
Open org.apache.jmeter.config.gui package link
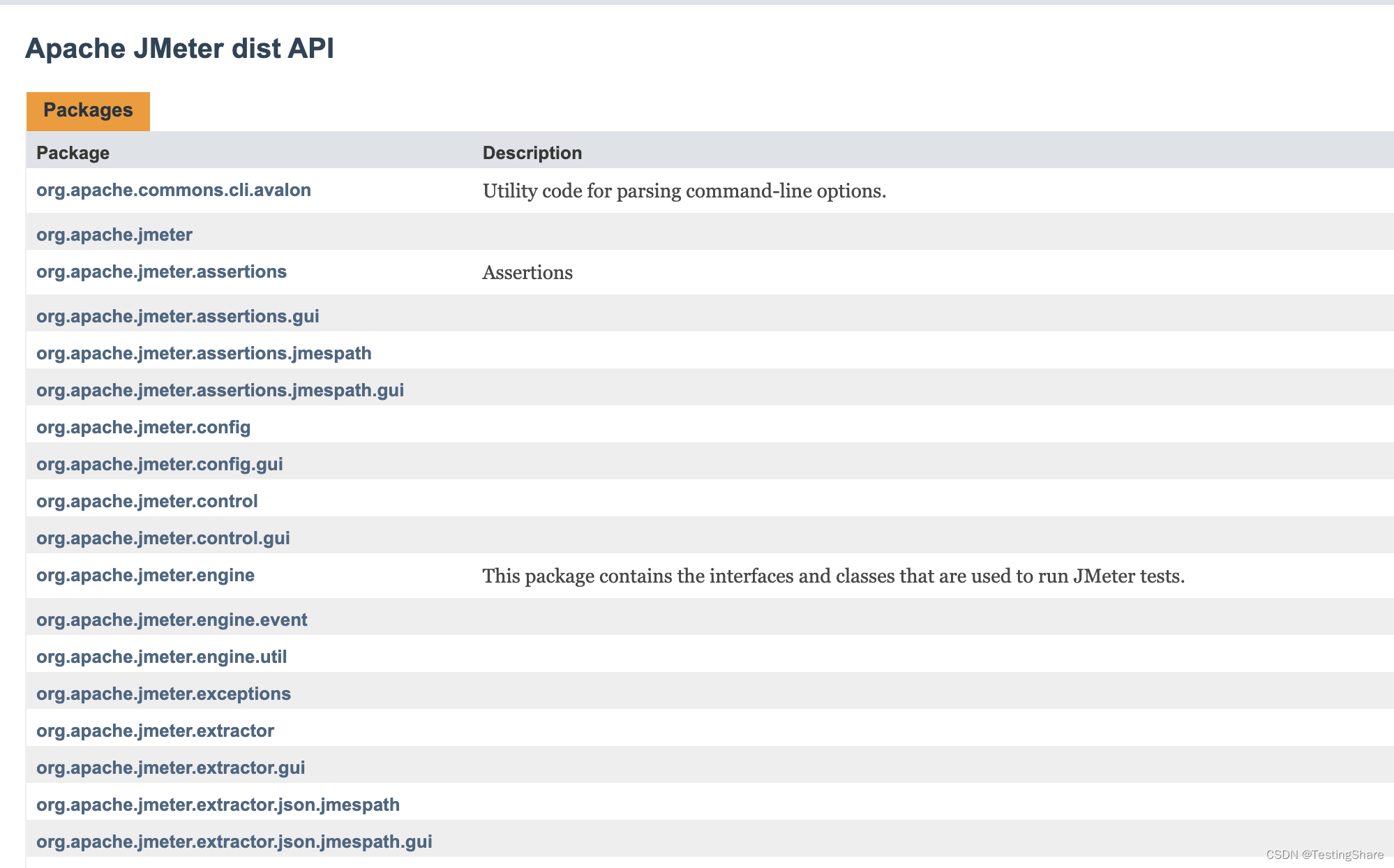pyautogui.click(x=160, y=464)
